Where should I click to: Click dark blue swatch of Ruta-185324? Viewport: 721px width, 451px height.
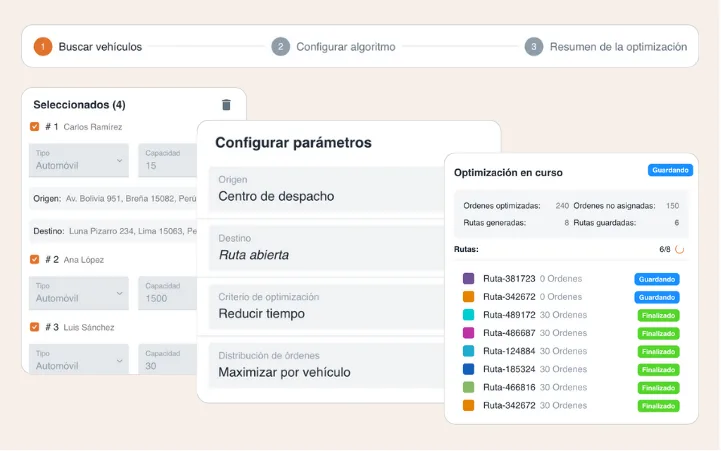[468, 369]
